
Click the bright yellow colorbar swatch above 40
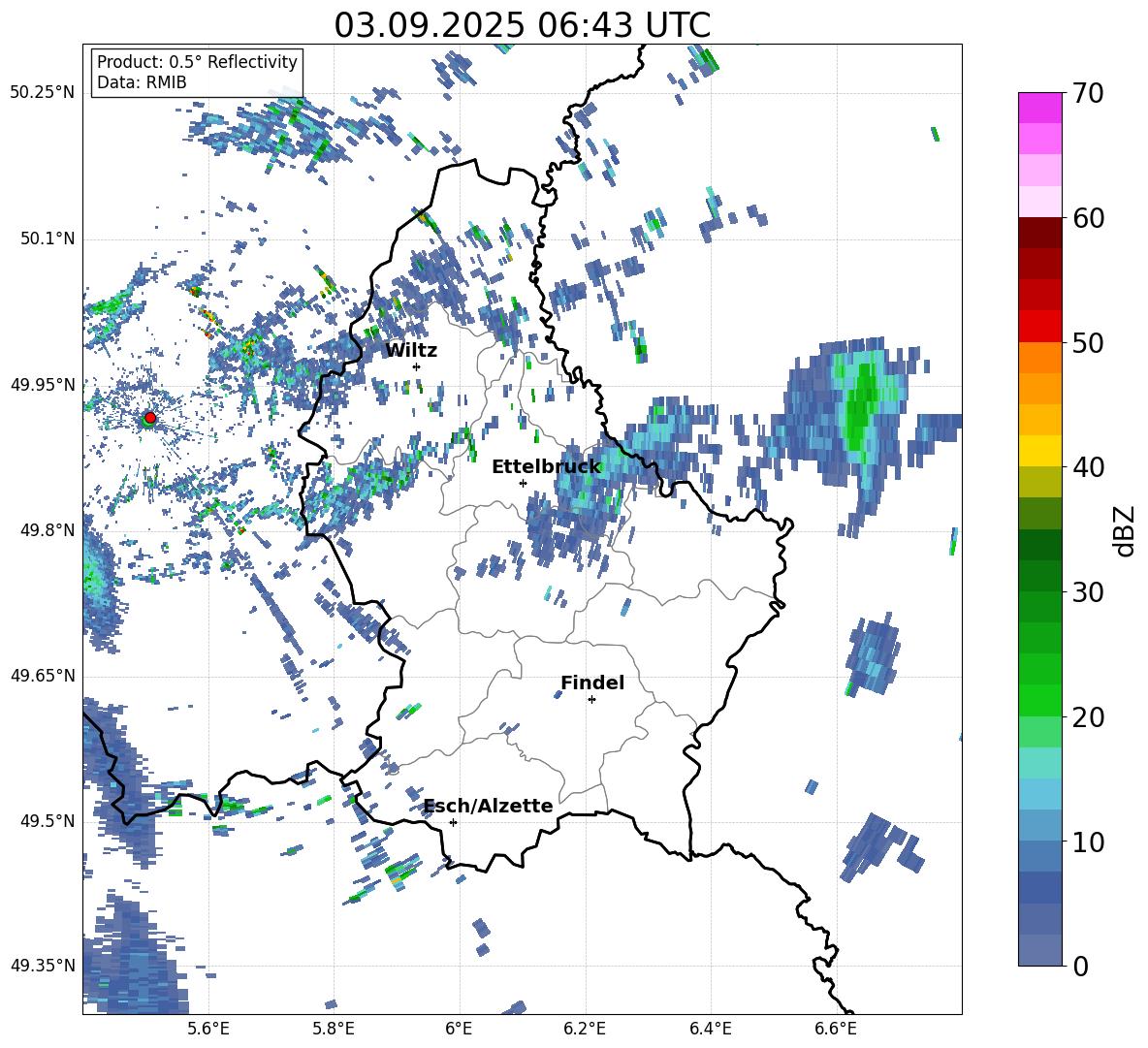point(1039,451)
